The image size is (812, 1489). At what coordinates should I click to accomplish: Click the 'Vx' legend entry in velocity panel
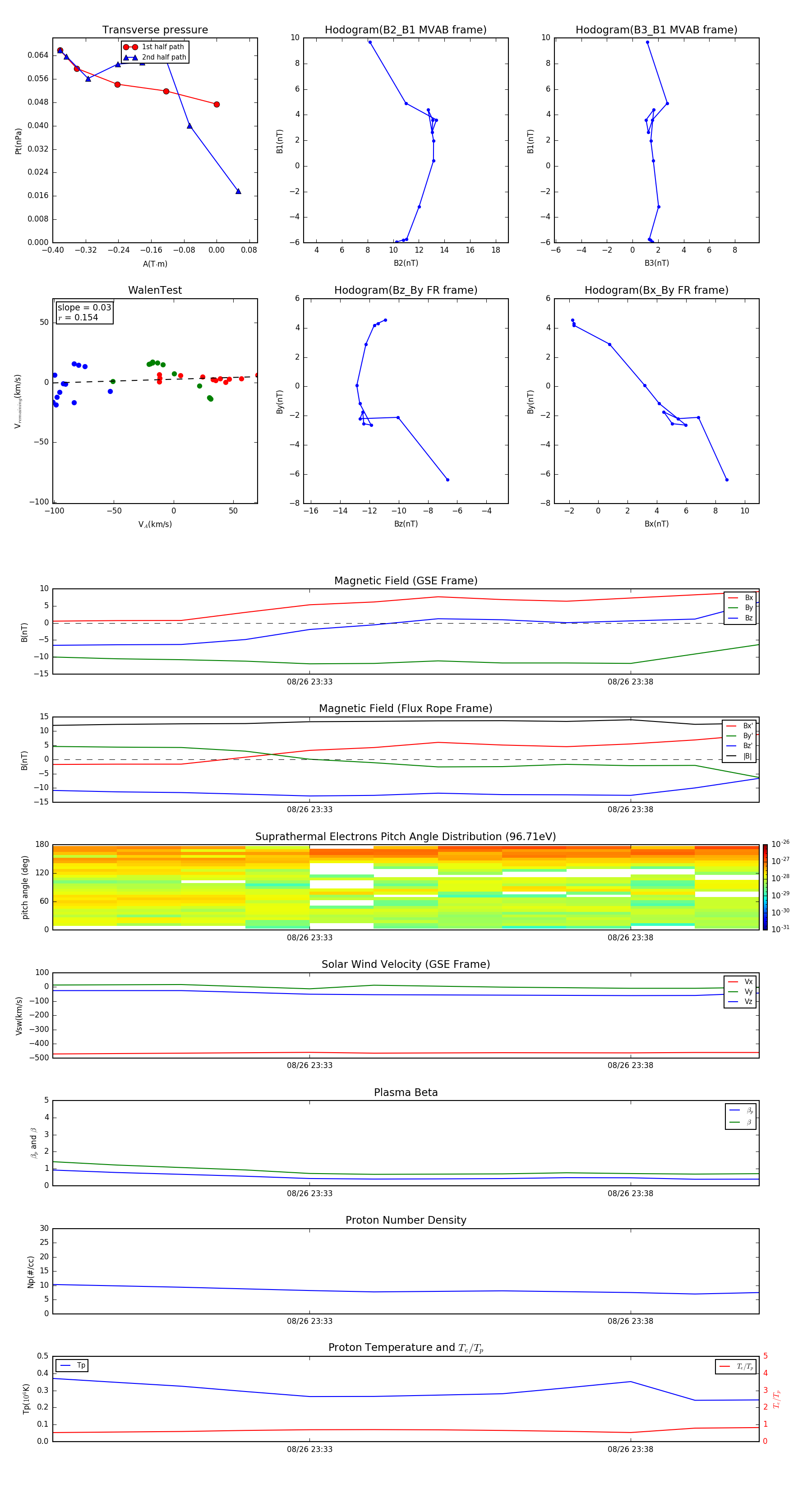740,981
